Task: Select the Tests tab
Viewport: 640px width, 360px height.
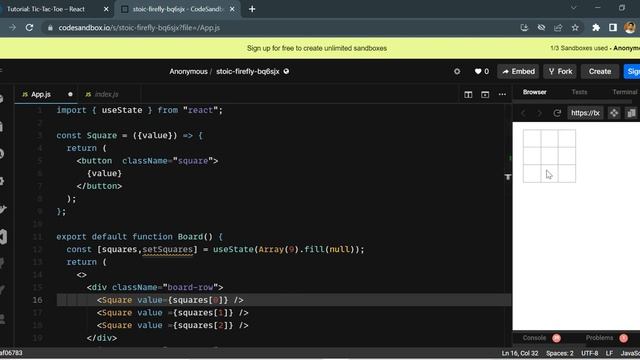Action: (579, 92)
